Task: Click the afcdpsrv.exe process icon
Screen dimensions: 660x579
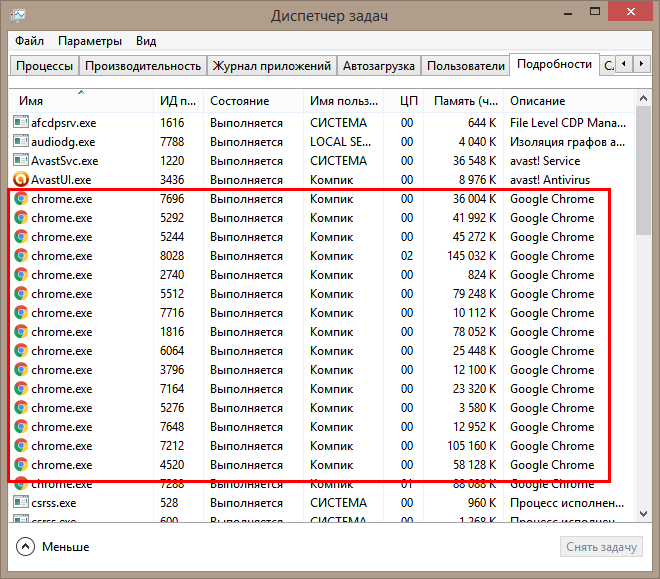Action: click(x=21, y=122)
